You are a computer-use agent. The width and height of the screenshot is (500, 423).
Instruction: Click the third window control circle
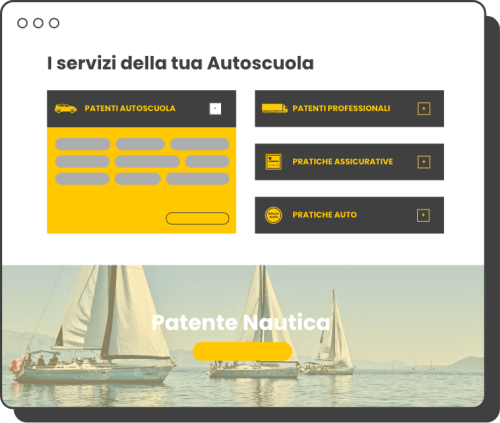pos(54,23)
